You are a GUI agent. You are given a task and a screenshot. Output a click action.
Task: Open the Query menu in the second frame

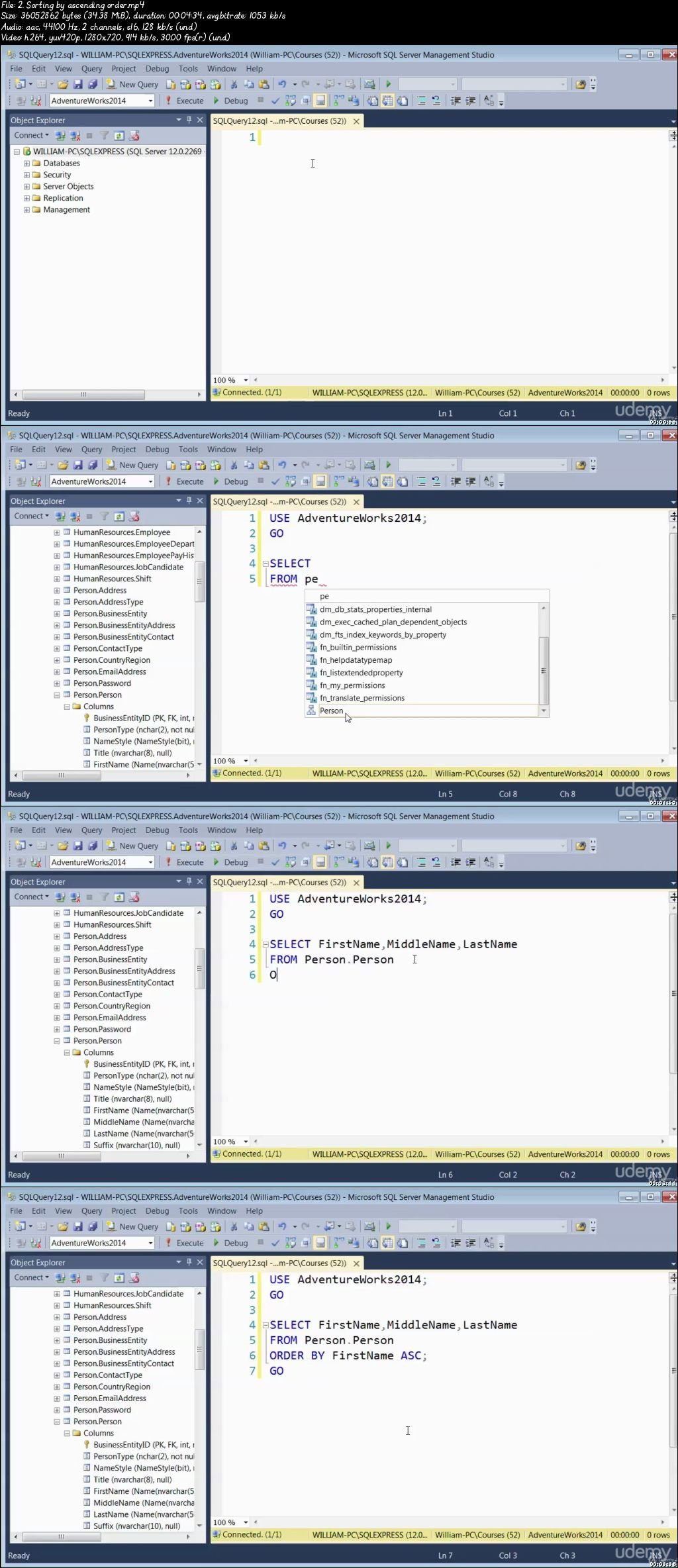tap(91, 449)
